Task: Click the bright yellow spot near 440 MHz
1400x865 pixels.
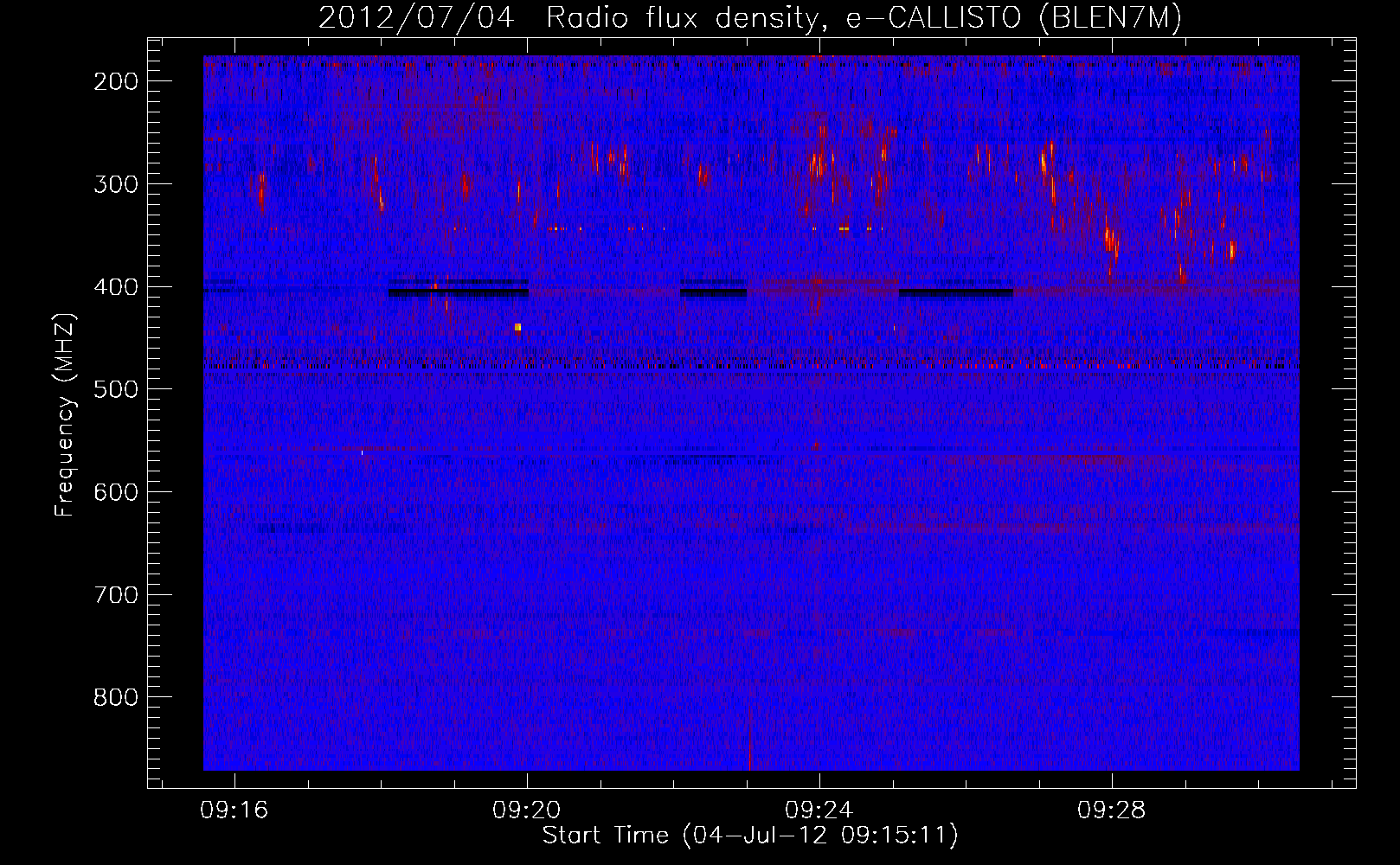Action: coord(518,327)
